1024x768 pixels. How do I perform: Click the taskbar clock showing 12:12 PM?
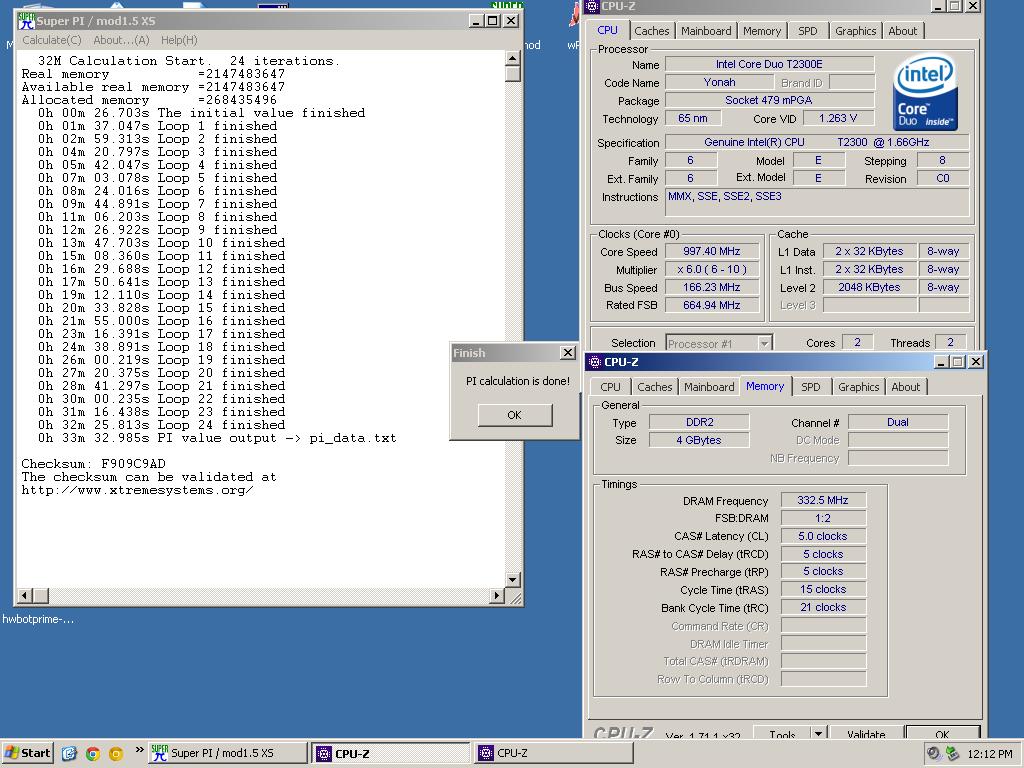[x=989, y=754]
